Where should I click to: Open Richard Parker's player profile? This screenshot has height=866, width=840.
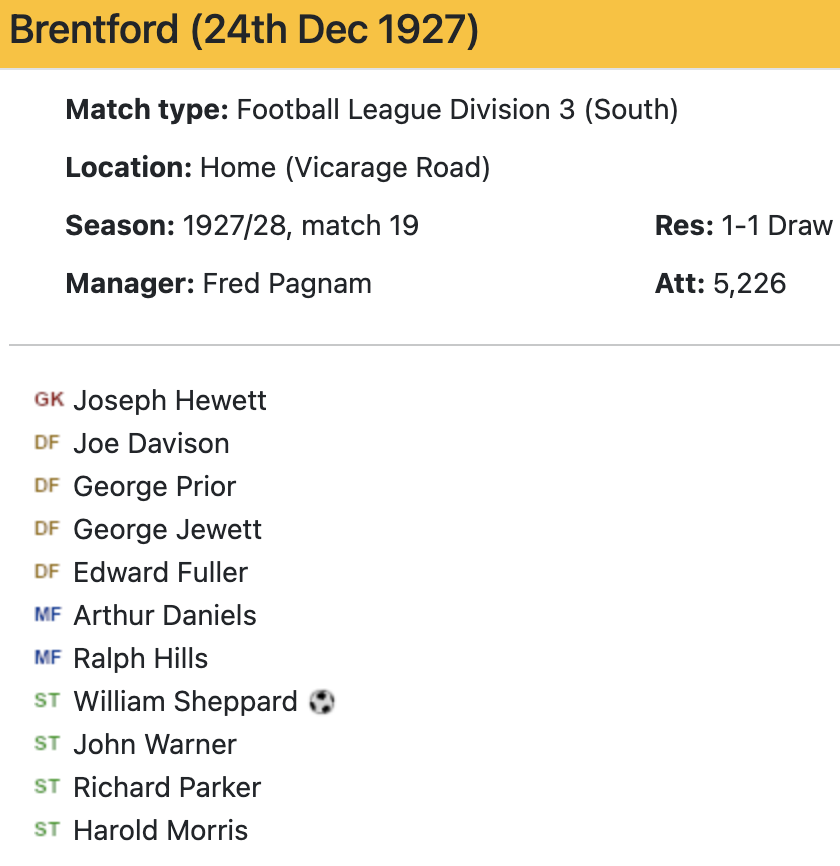(x=167, y=787)
